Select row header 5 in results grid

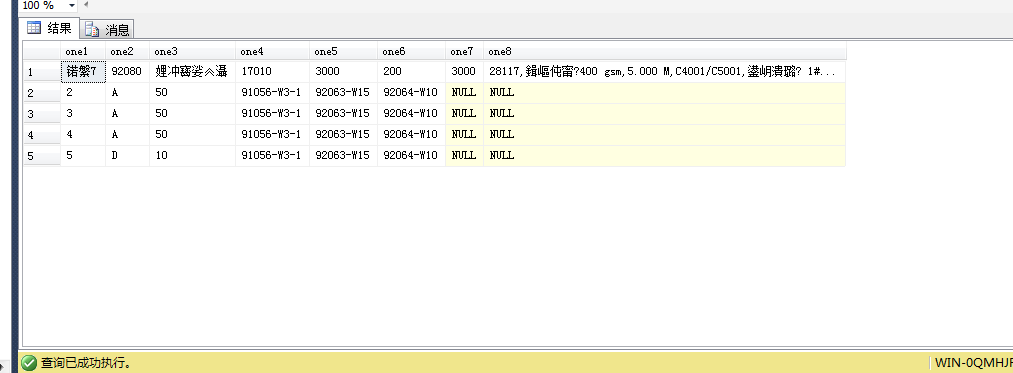tap(42, 156)
